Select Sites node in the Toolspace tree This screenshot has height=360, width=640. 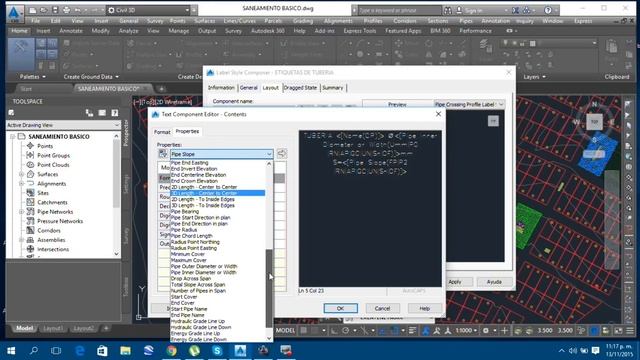[x=43, y=193]
